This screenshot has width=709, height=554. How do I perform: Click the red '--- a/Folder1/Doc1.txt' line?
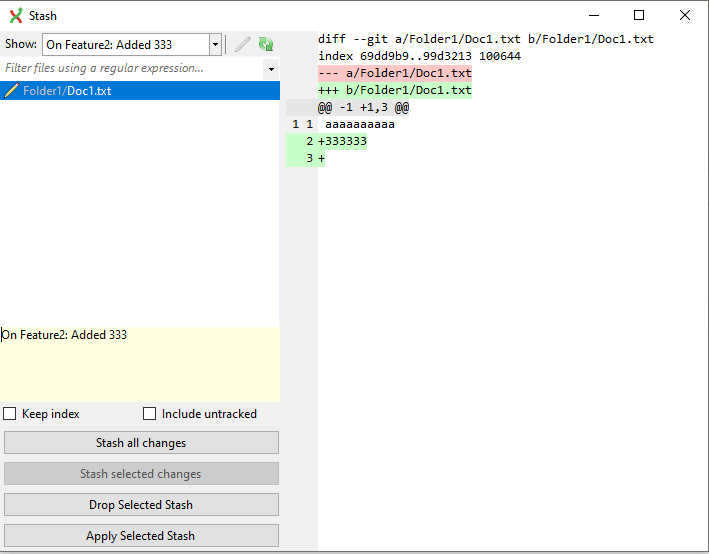pyautogui.click(x=395, y=73)
